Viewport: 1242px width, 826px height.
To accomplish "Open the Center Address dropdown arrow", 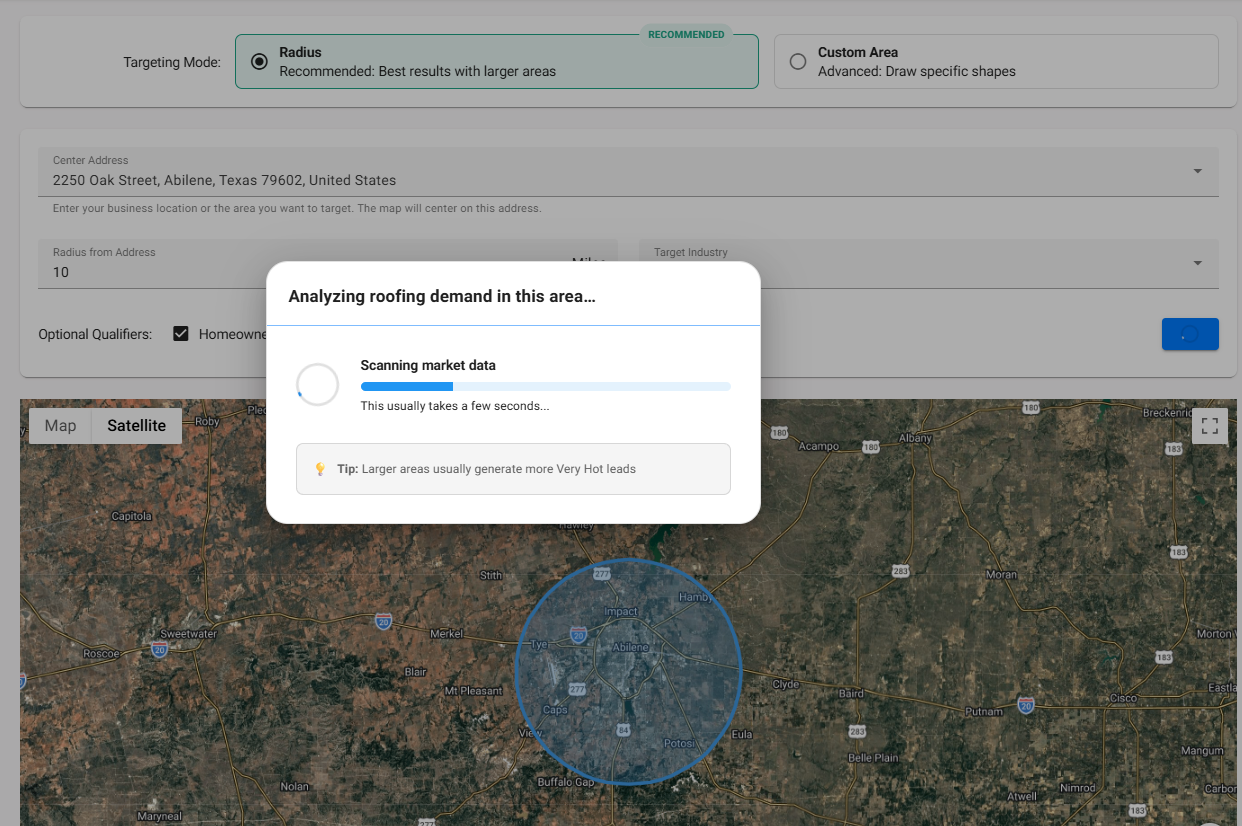I will (x=1197, y=172).
